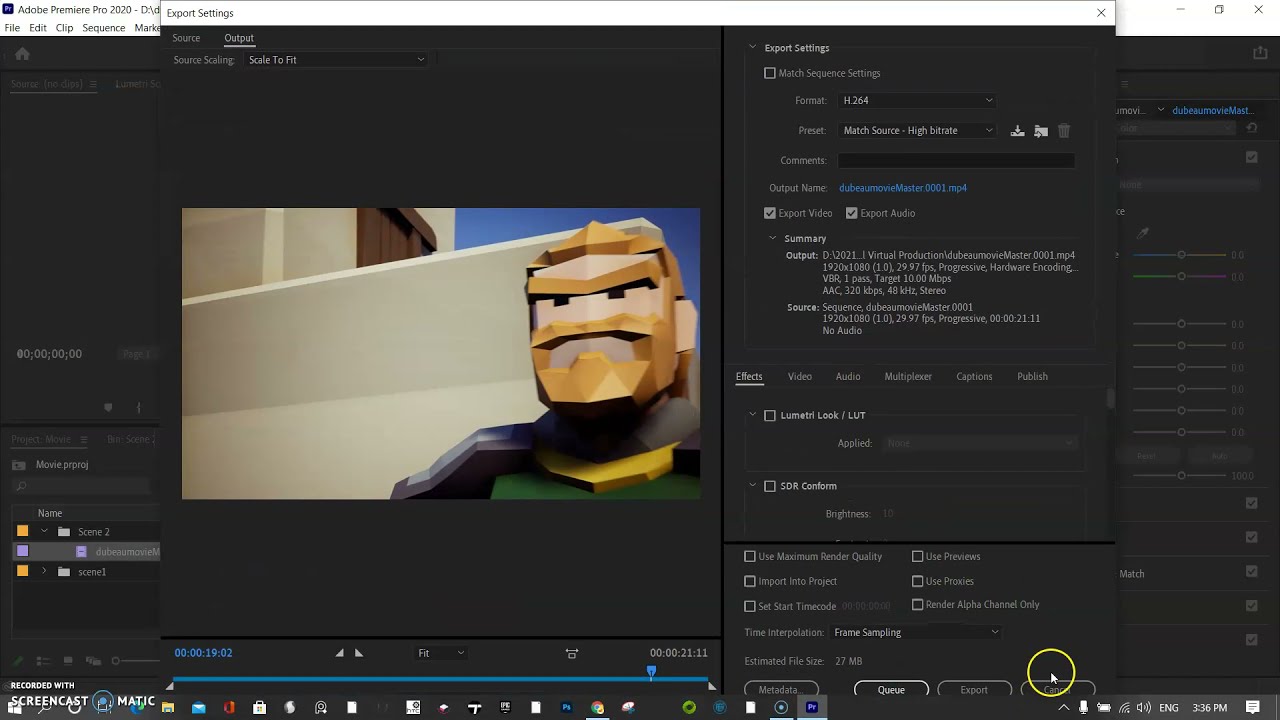Switch to the Source tab

pos(186,38)
